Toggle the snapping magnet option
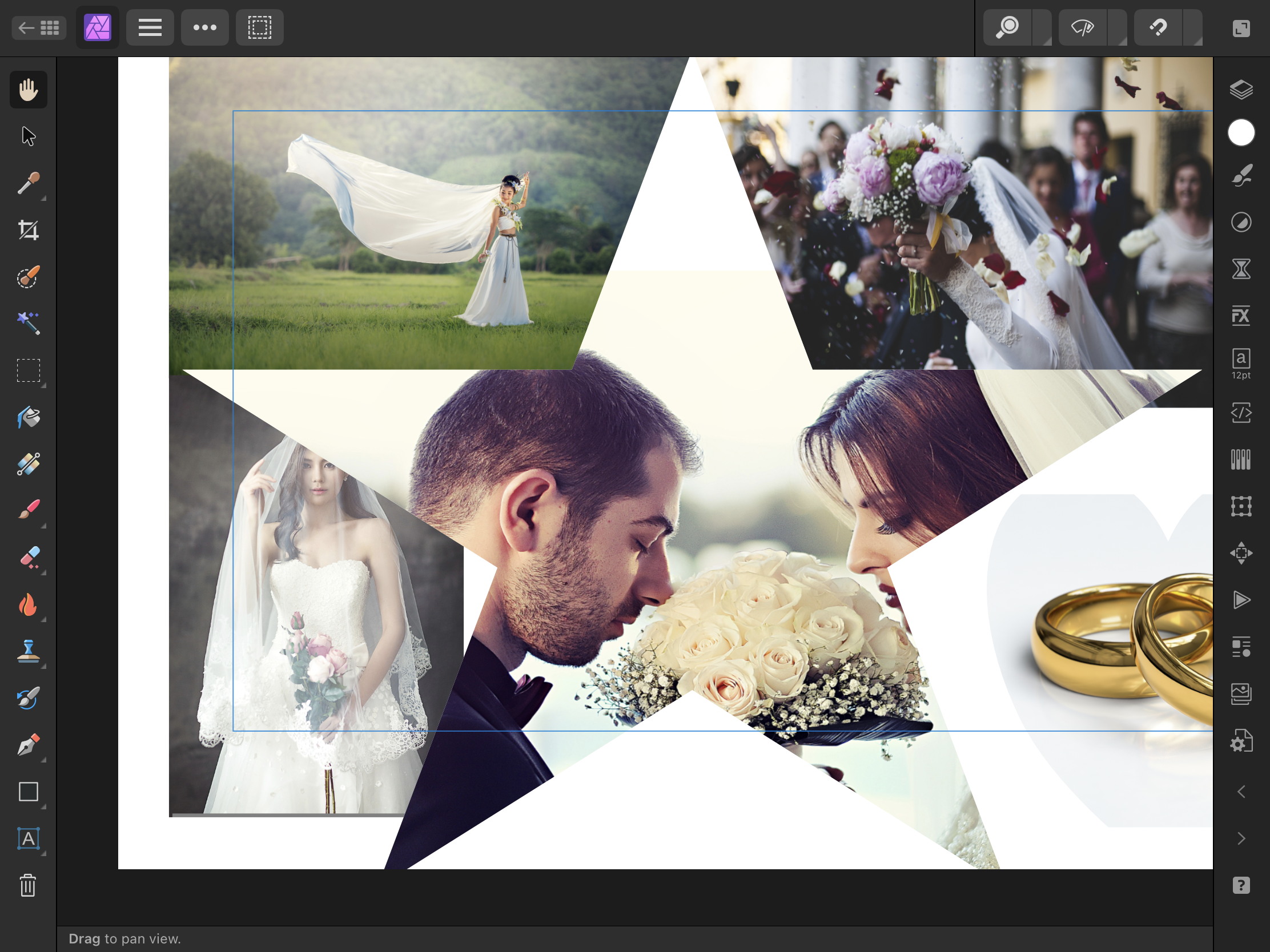The width and height of the screenshot is (1270, 952). (1158, 27)
